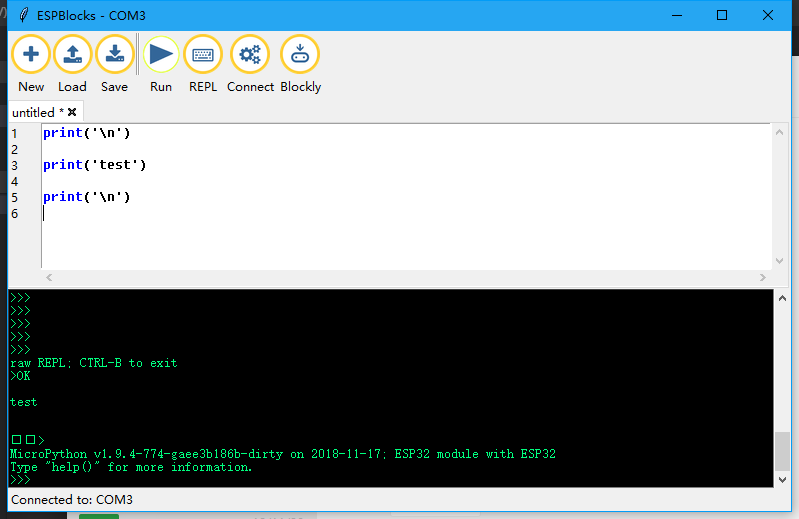The height and width of the screenshot is (519, 799).
Task: Open the Load file icon
Action: point(72,55)
